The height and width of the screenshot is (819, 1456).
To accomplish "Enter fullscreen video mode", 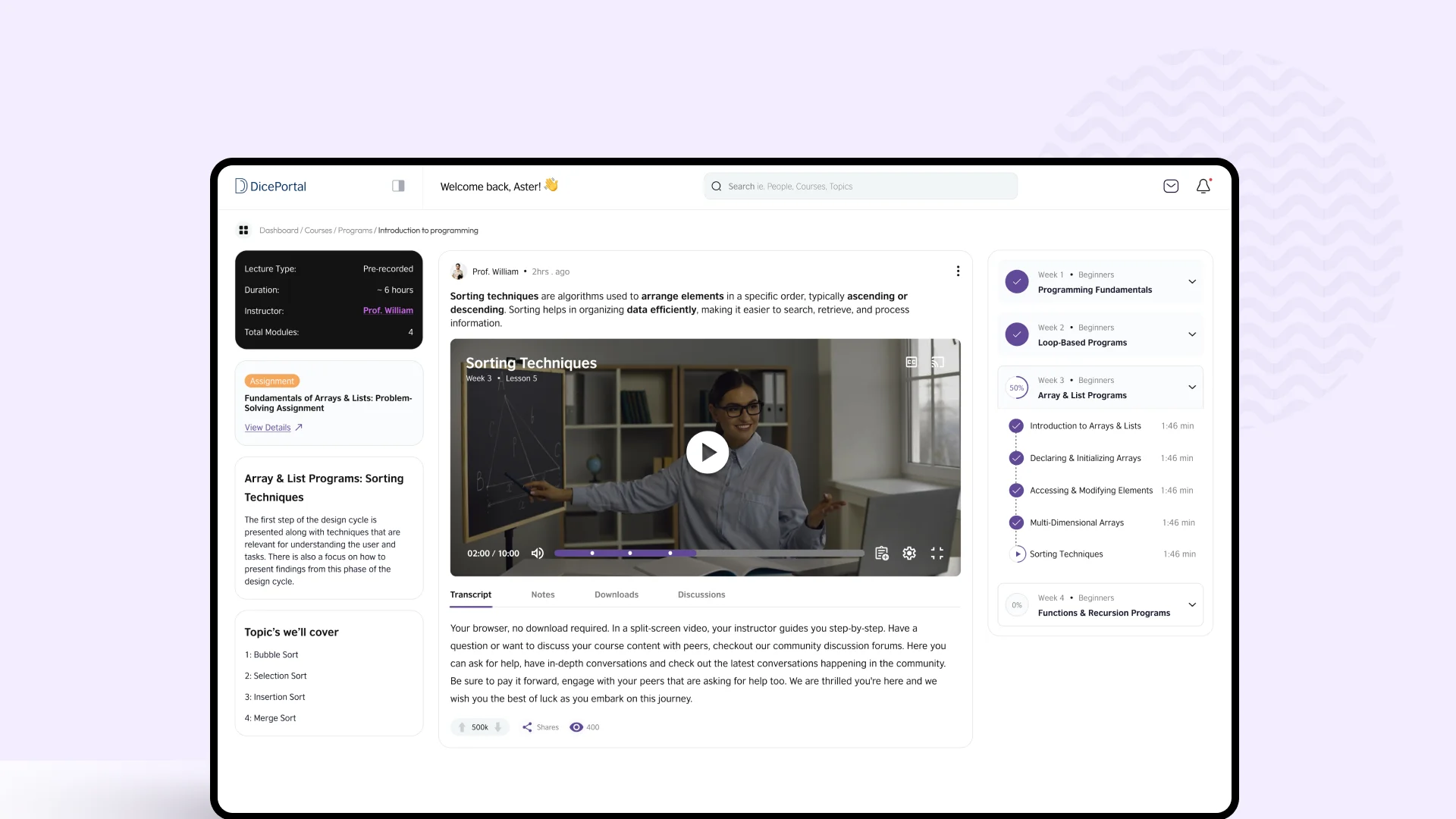I will [937, 554].
